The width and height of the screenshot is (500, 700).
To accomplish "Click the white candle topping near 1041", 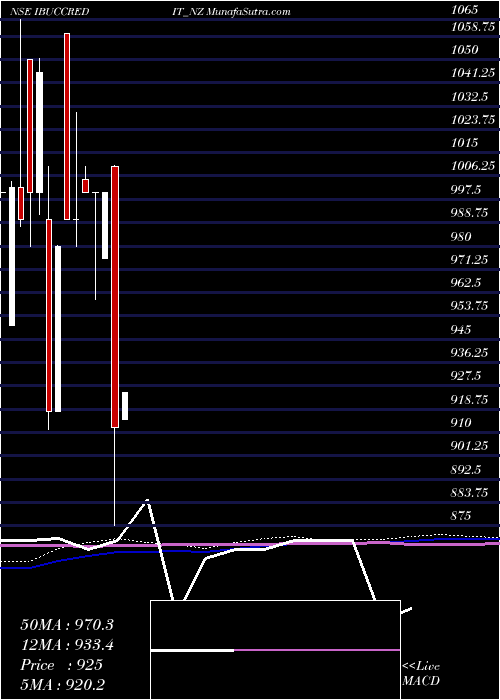I will tap(39, 132).
